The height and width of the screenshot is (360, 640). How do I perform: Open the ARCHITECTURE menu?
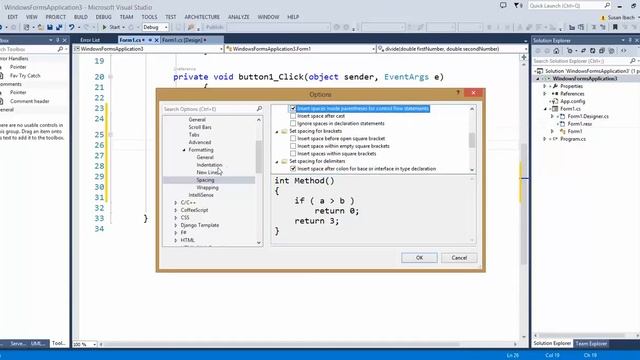tap(202, 17)
